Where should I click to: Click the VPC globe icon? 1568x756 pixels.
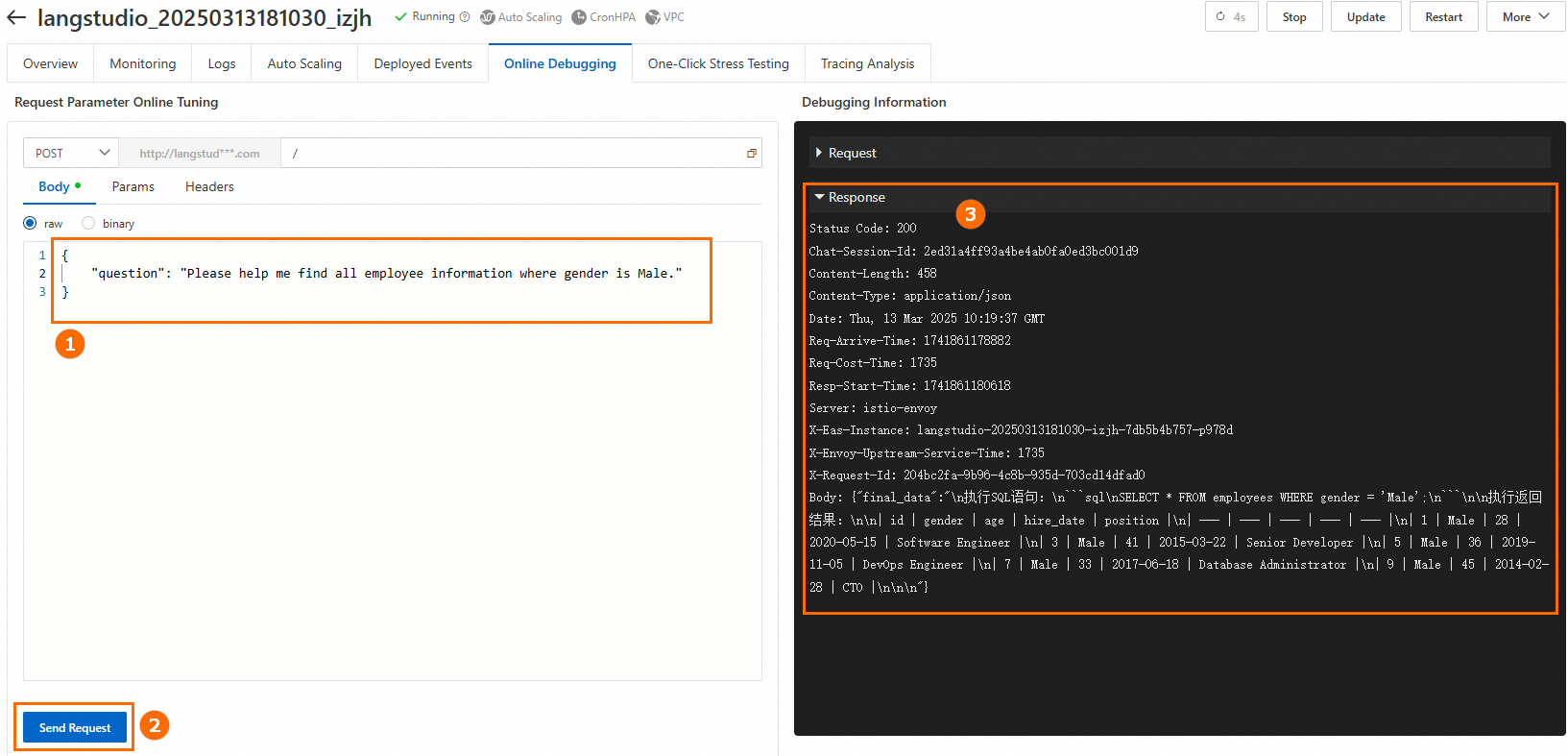point(653,17)
